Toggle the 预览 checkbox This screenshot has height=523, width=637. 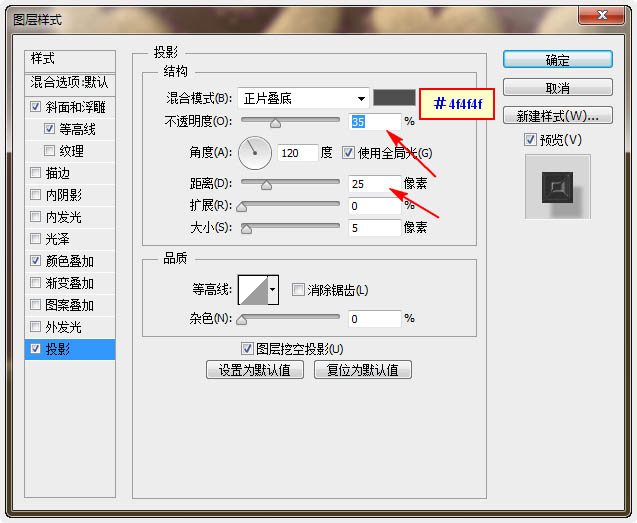(x=530, y=140)
